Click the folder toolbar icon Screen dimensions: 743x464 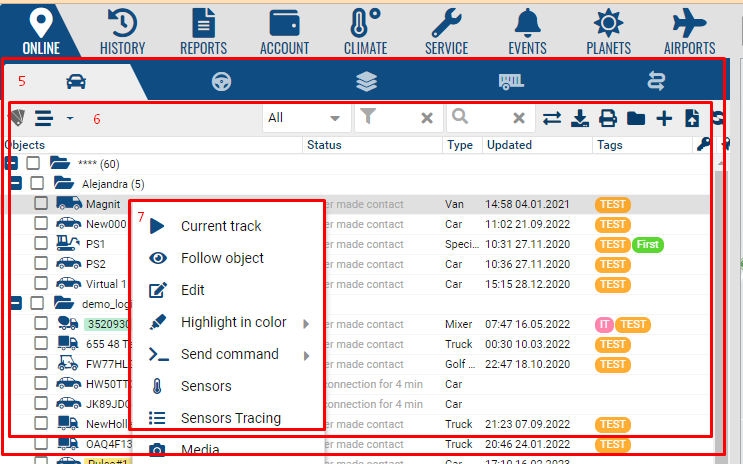point(636,118)
